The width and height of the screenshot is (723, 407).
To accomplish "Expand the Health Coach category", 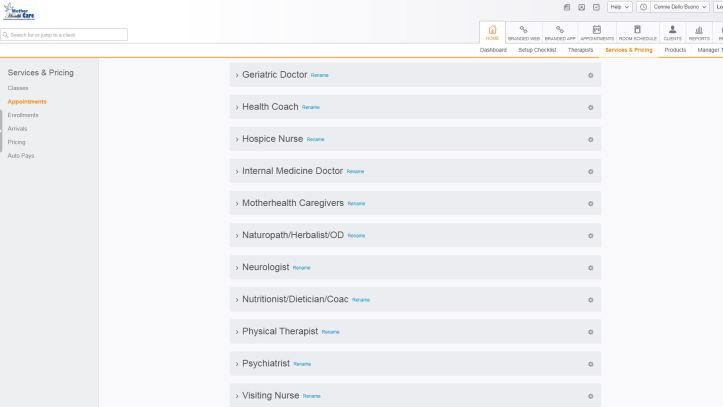I will pyautogui.click(x=237, y=107).
